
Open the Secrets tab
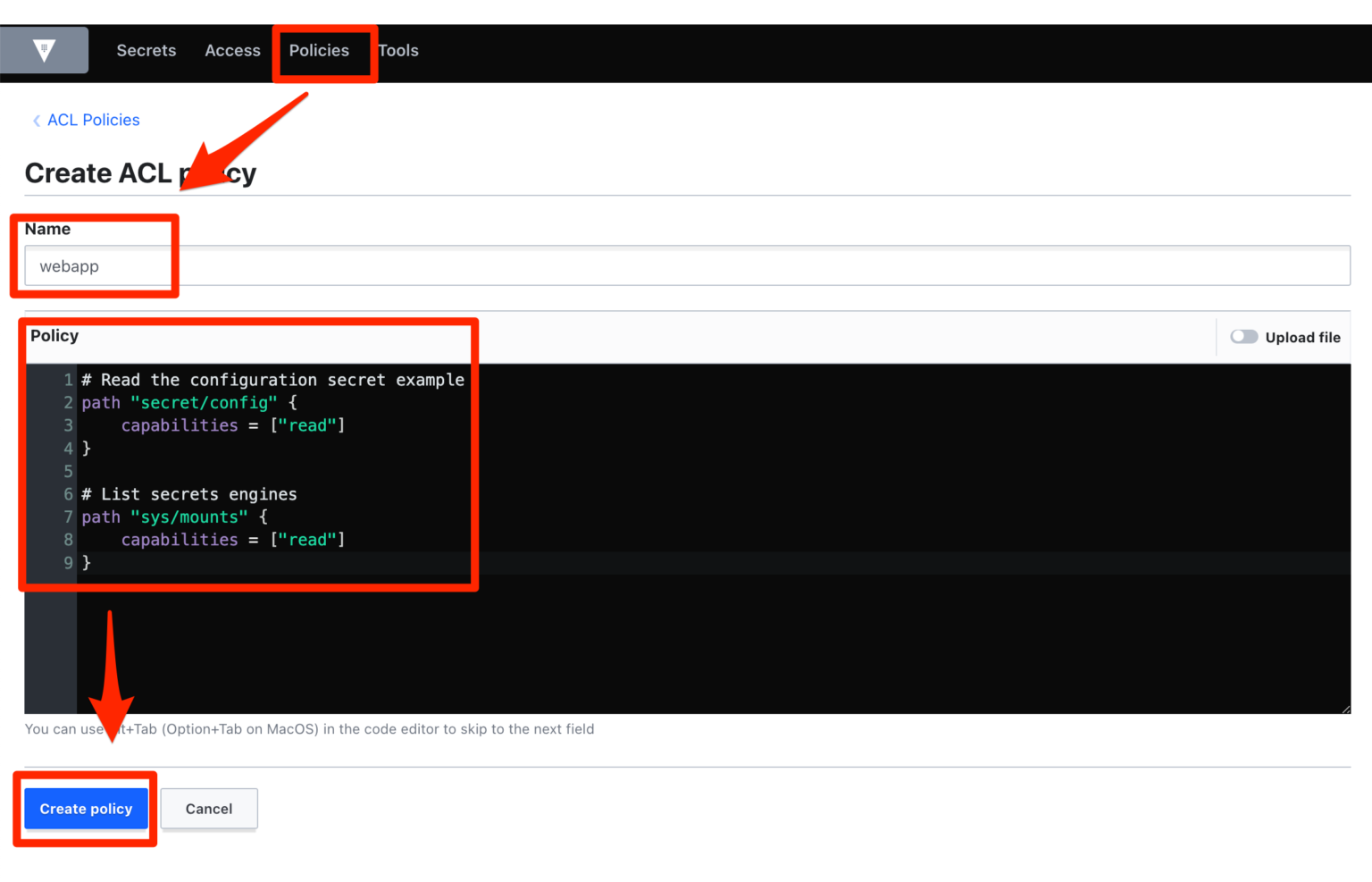pyautogui.click(x=146, y=50)
